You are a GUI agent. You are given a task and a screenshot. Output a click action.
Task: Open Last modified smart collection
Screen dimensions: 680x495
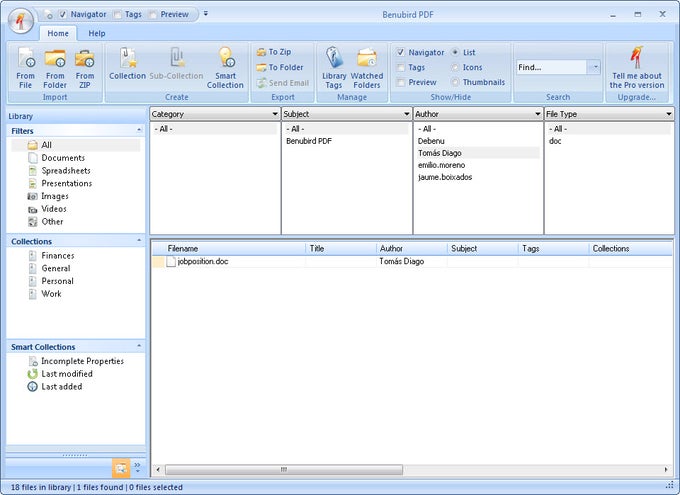click(x=60, y=374)
